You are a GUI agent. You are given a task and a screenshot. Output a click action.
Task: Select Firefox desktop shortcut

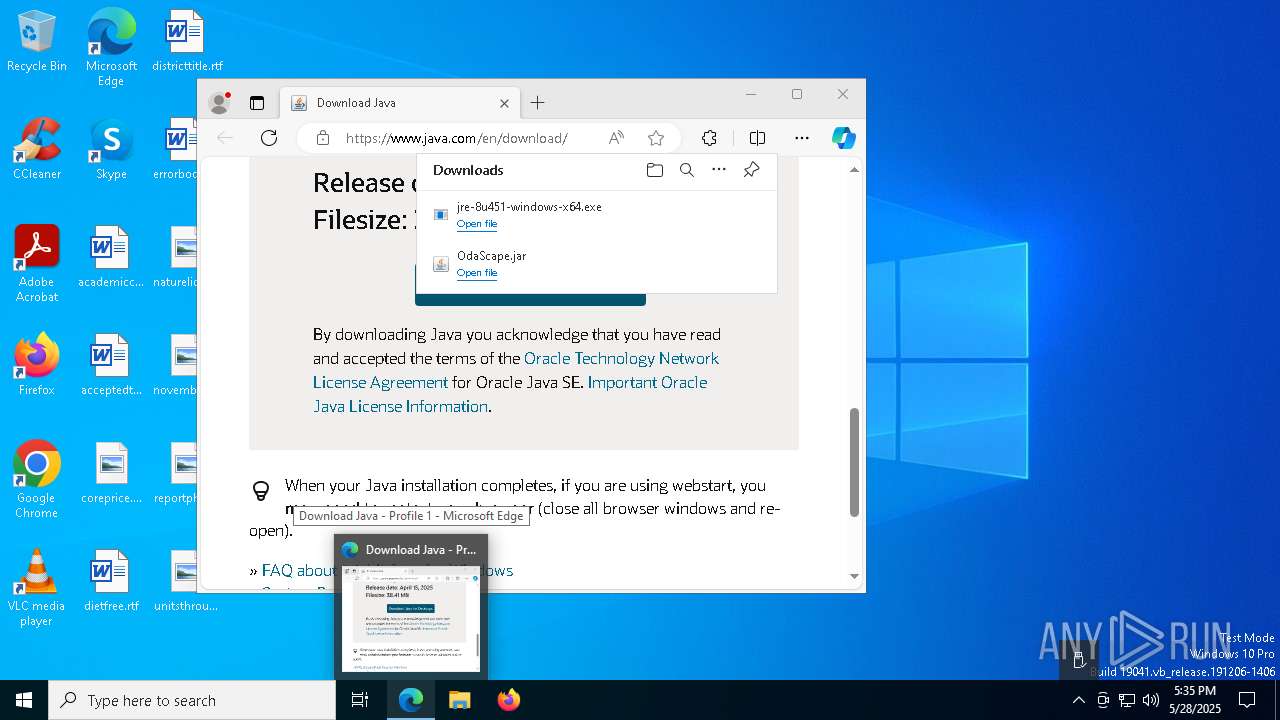click(x=37, y=365)
